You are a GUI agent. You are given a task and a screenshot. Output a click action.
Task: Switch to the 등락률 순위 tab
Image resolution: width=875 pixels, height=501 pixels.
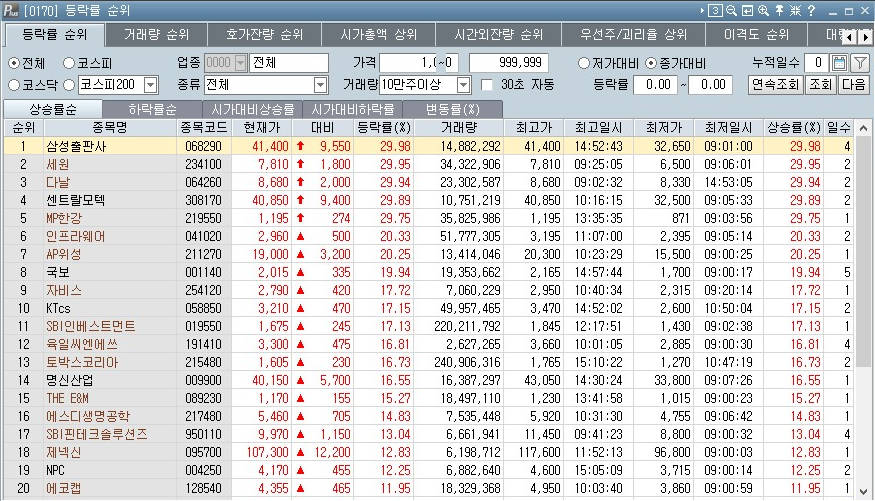(54, 35)
